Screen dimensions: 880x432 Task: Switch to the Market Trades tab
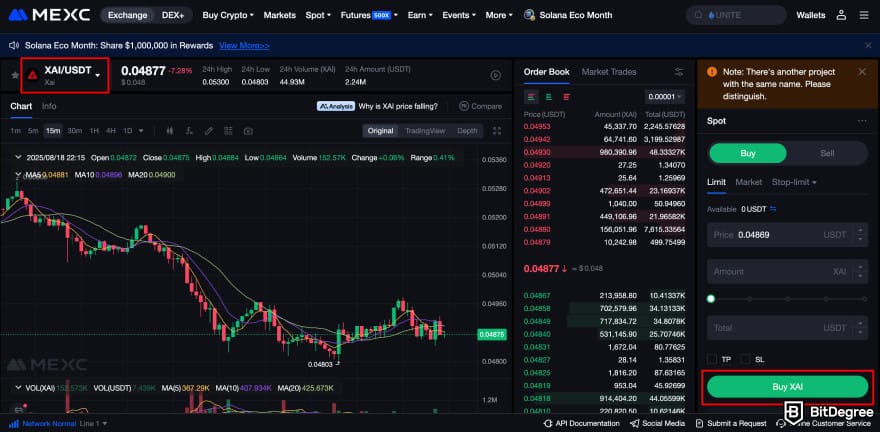[x=608, y=72]
